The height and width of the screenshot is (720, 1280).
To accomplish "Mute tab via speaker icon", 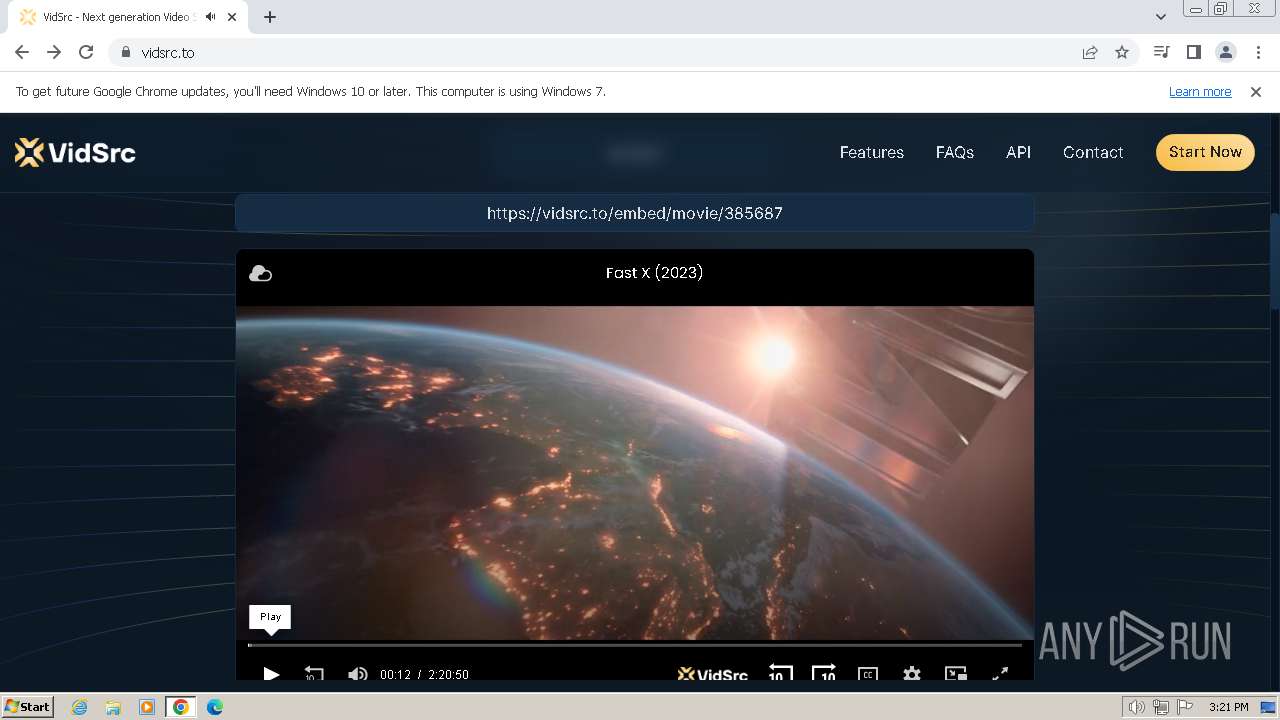I will 210,17.
